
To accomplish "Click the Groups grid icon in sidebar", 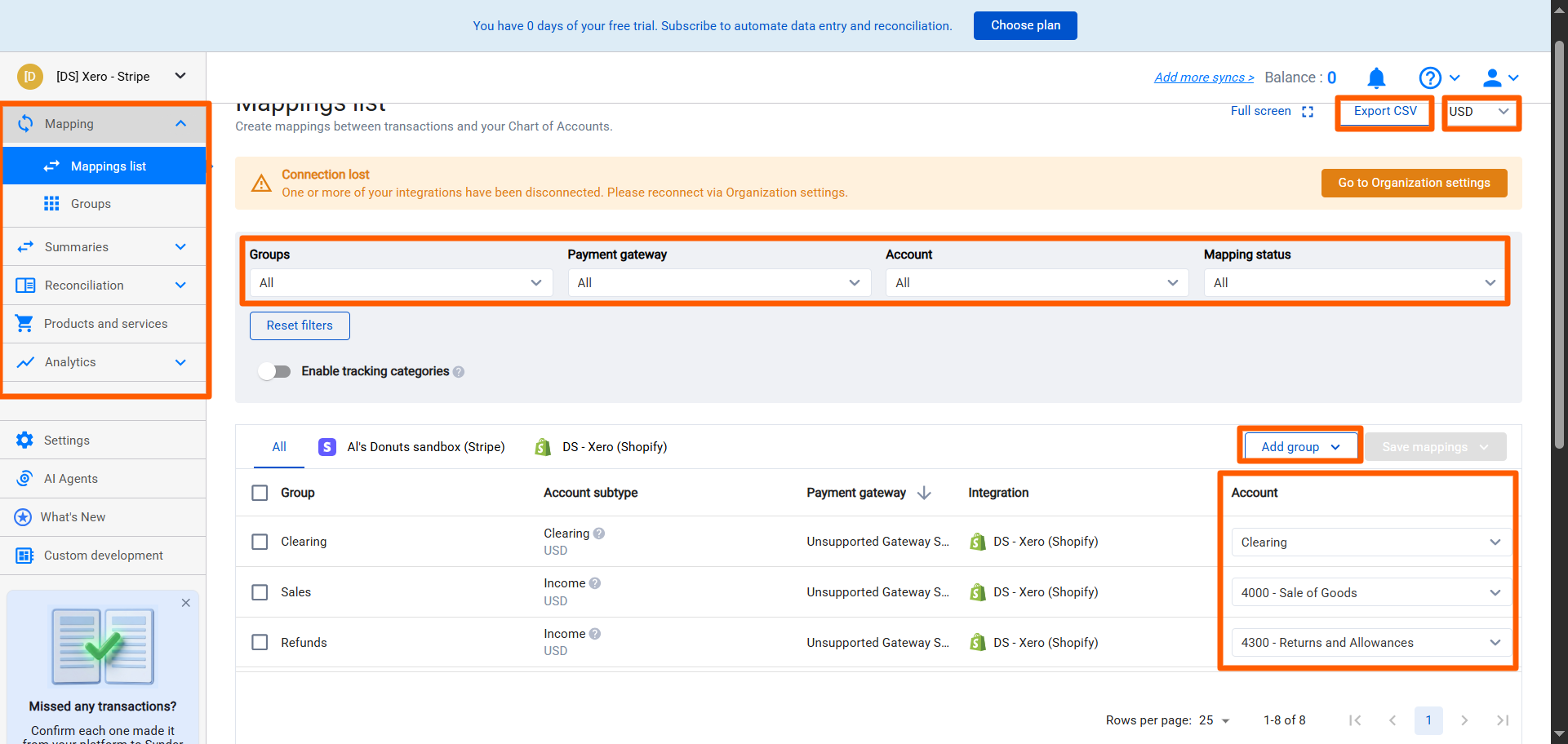I will (x=51, y=203).
